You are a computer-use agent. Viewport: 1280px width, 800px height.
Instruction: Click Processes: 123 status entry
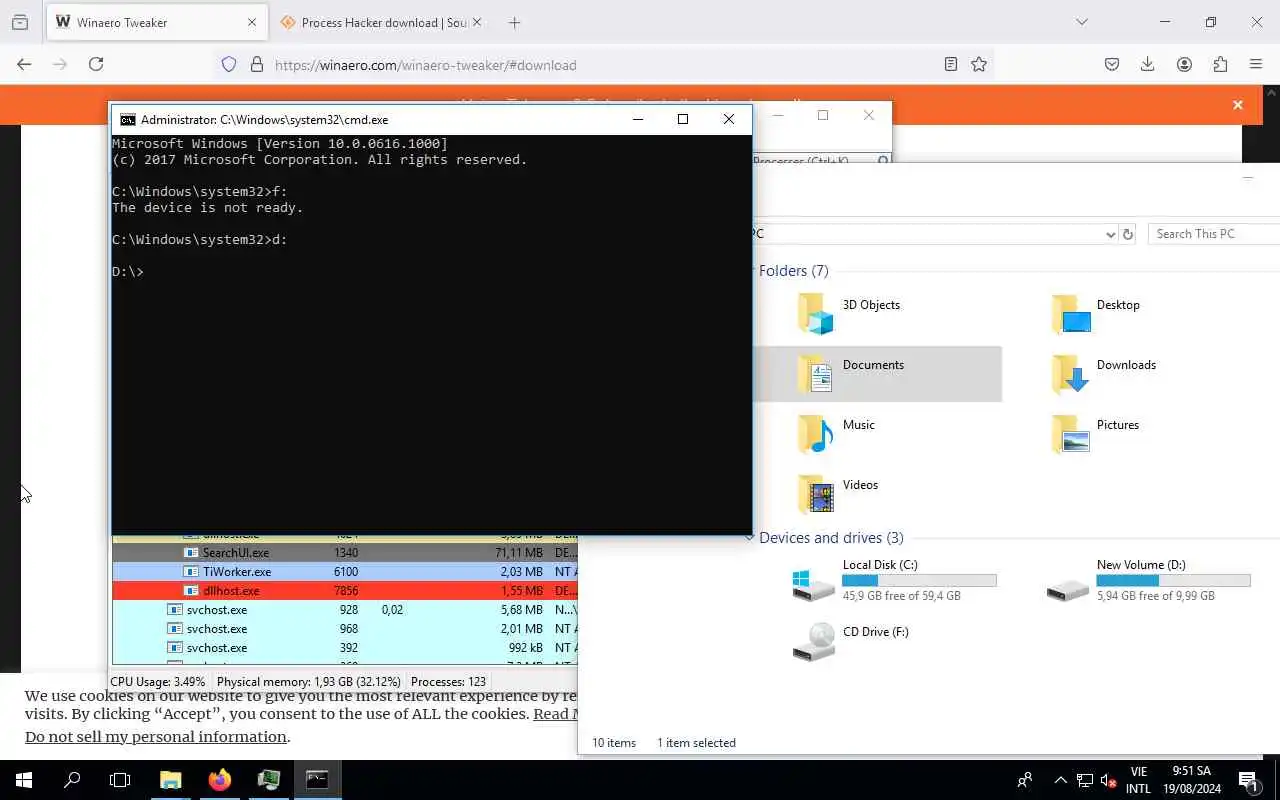click(448, 682)
